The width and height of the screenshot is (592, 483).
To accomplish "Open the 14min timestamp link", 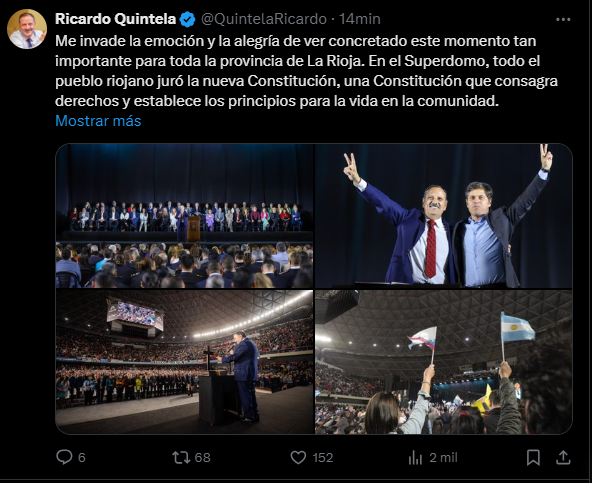I will 359,19.
